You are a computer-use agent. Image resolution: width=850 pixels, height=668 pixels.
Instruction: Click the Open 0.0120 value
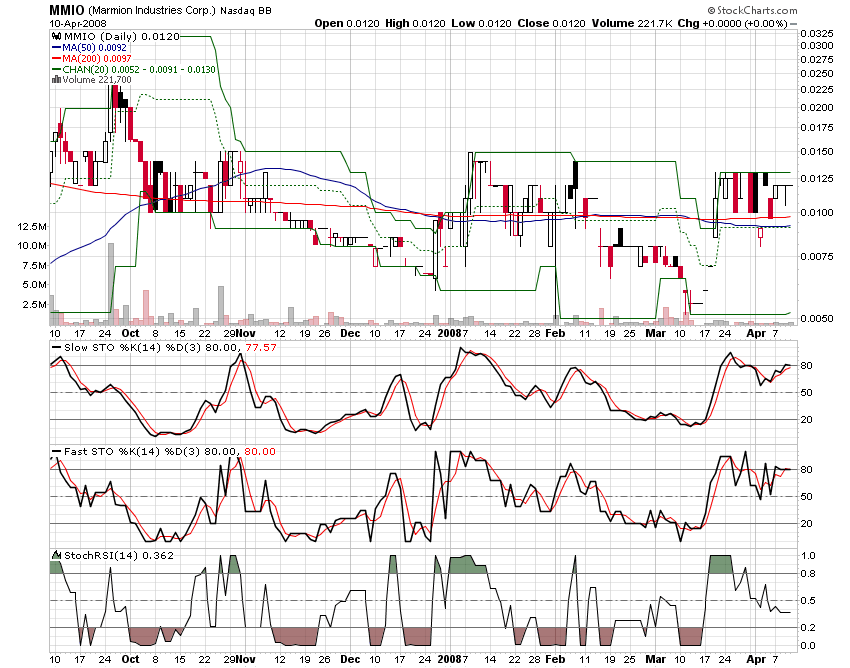coord(347,23)
